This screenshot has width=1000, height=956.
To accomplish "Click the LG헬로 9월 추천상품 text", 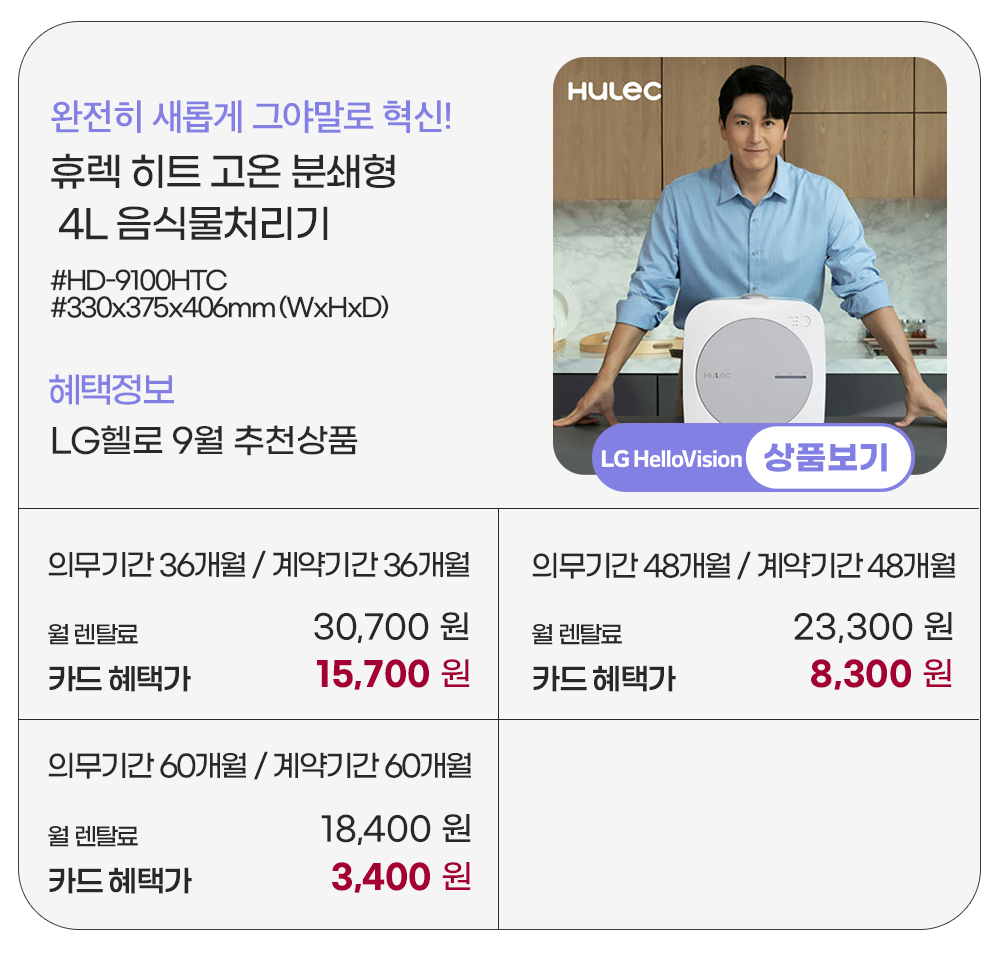I will (204, 440).
